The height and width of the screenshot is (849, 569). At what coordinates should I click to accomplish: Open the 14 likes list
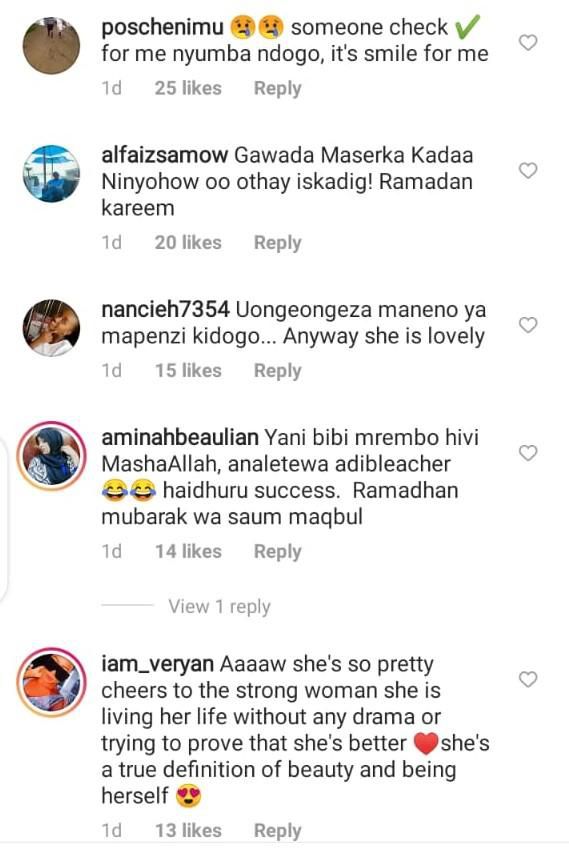(x=188, y=552)
